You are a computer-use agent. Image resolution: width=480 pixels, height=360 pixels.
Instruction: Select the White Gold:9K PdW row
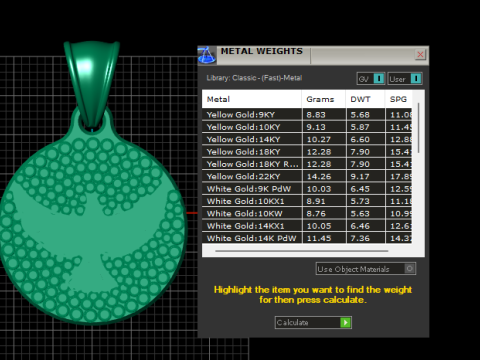point(307,189)
